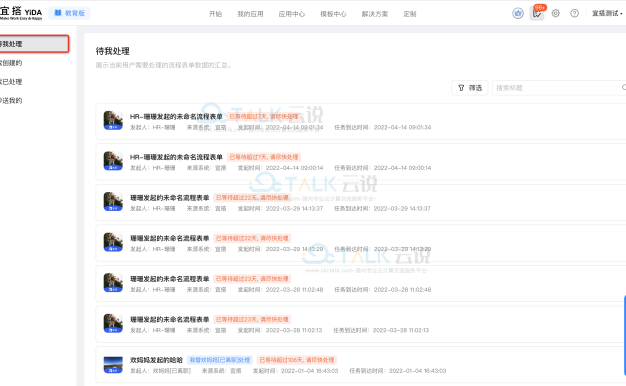
Task: Open the 欢妈妈发起的哈哈 task
Action: point(156,360)
